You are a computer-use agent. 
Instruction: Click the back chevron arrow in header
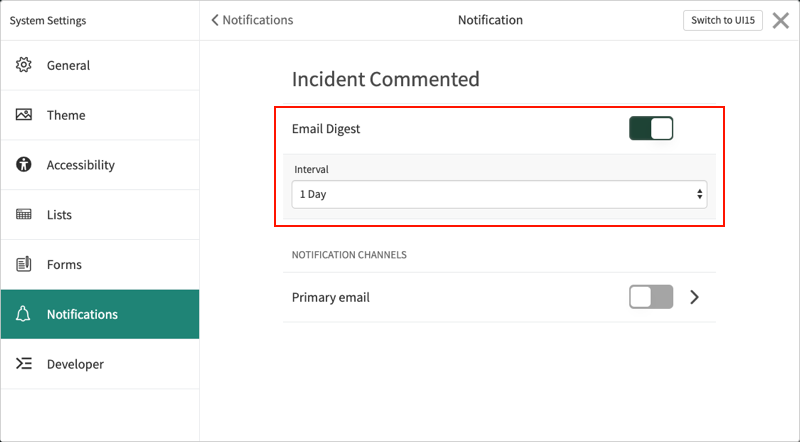tap(215, 20)
